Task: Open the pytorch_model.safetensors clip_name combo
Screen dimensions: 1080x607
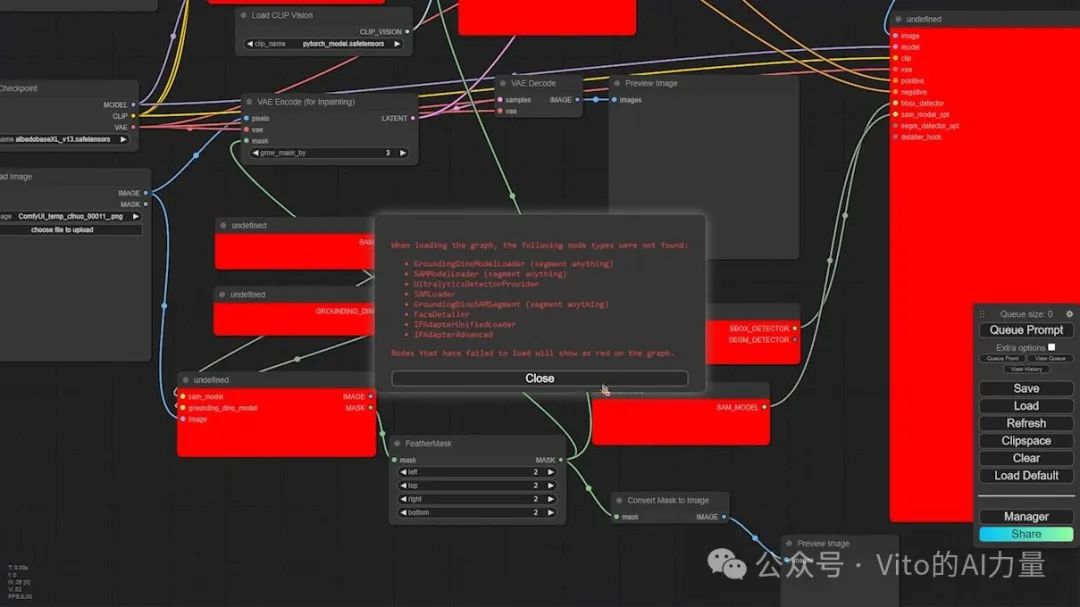Action: click(323, 43)
